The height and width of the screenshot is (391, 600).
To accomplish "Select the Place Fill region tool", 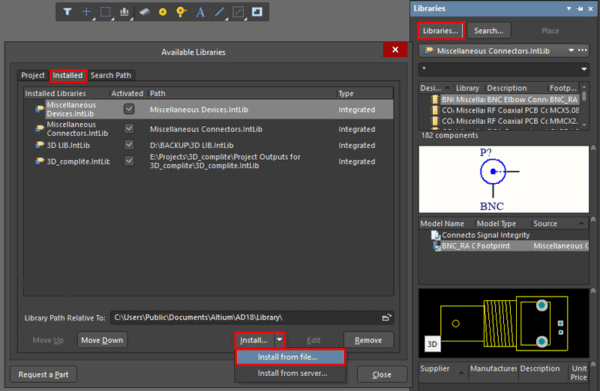I will [257, 12].
